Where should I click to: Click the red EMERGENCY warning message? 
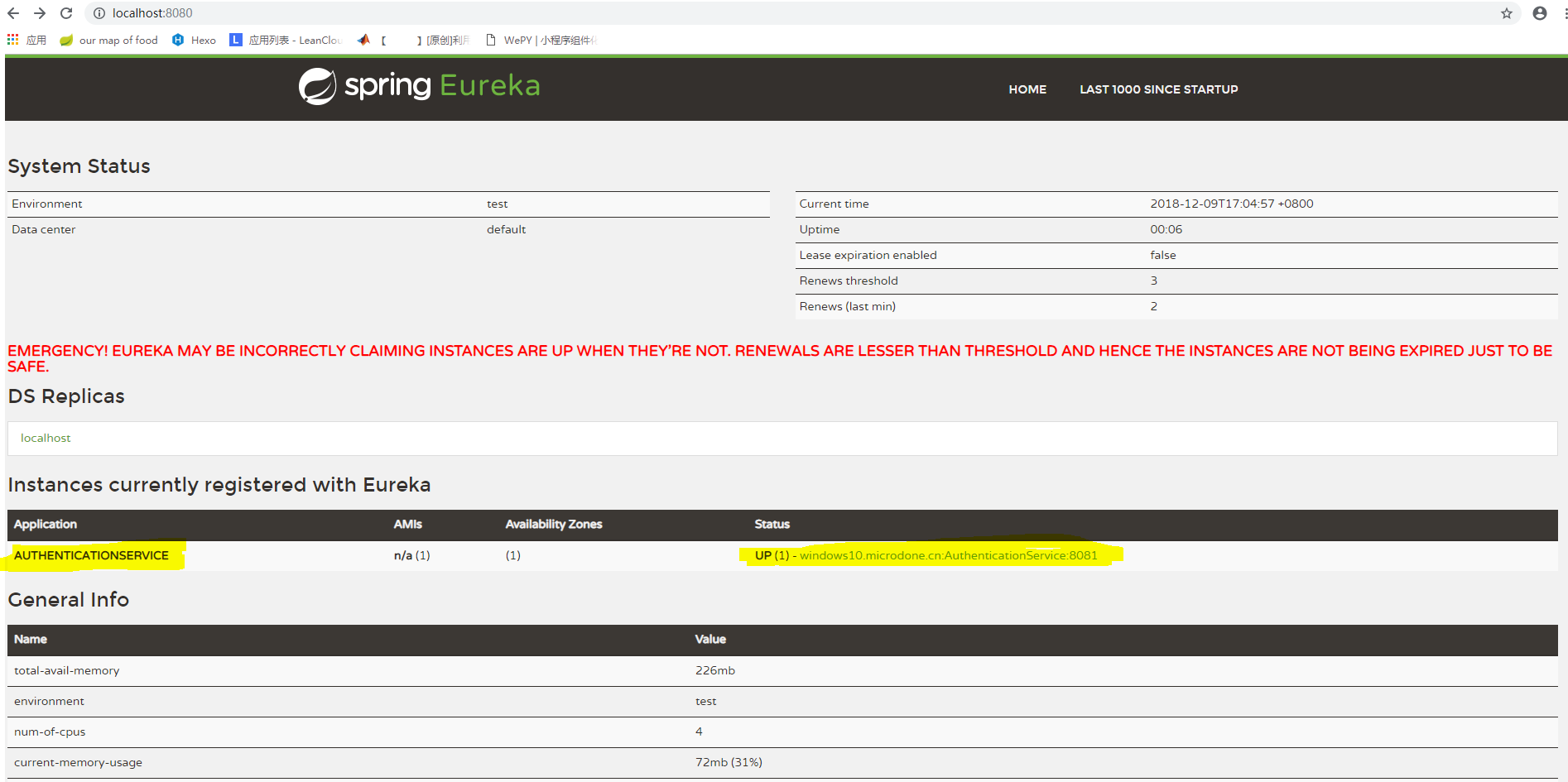click(780, 358)
